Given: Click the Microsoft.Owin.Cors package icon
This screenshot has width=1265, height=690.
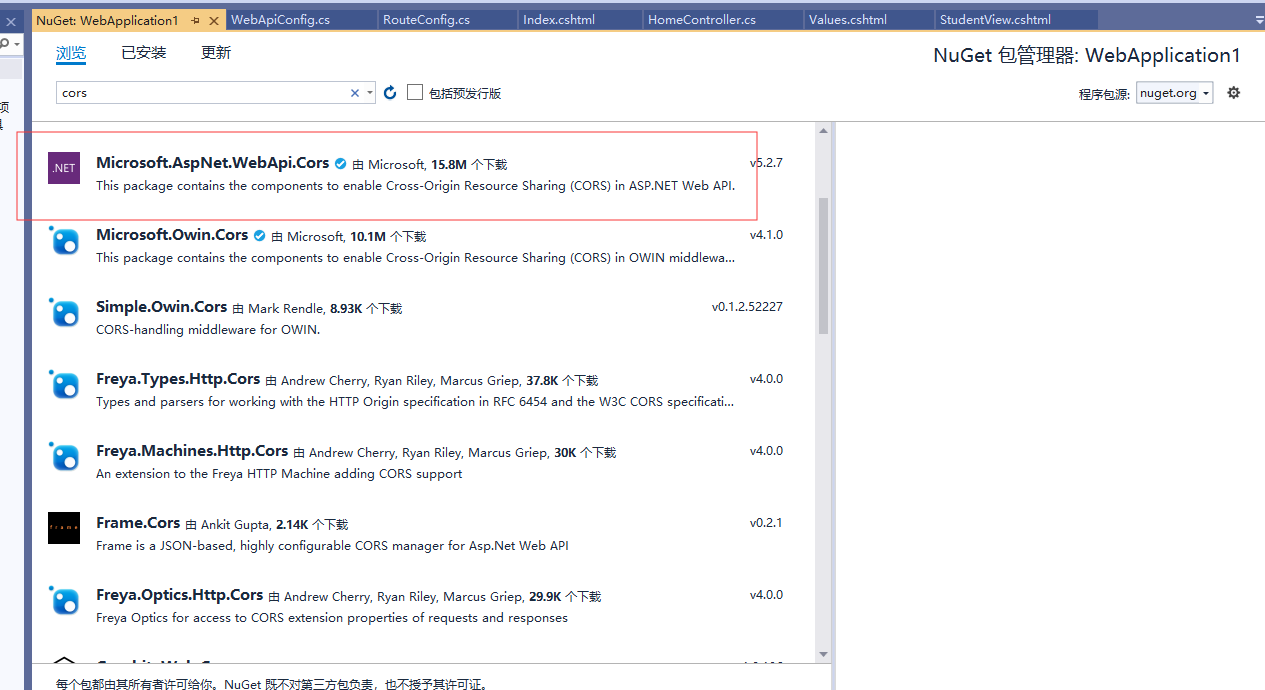Looking at the screenshot, I should [x=63, y=241].
